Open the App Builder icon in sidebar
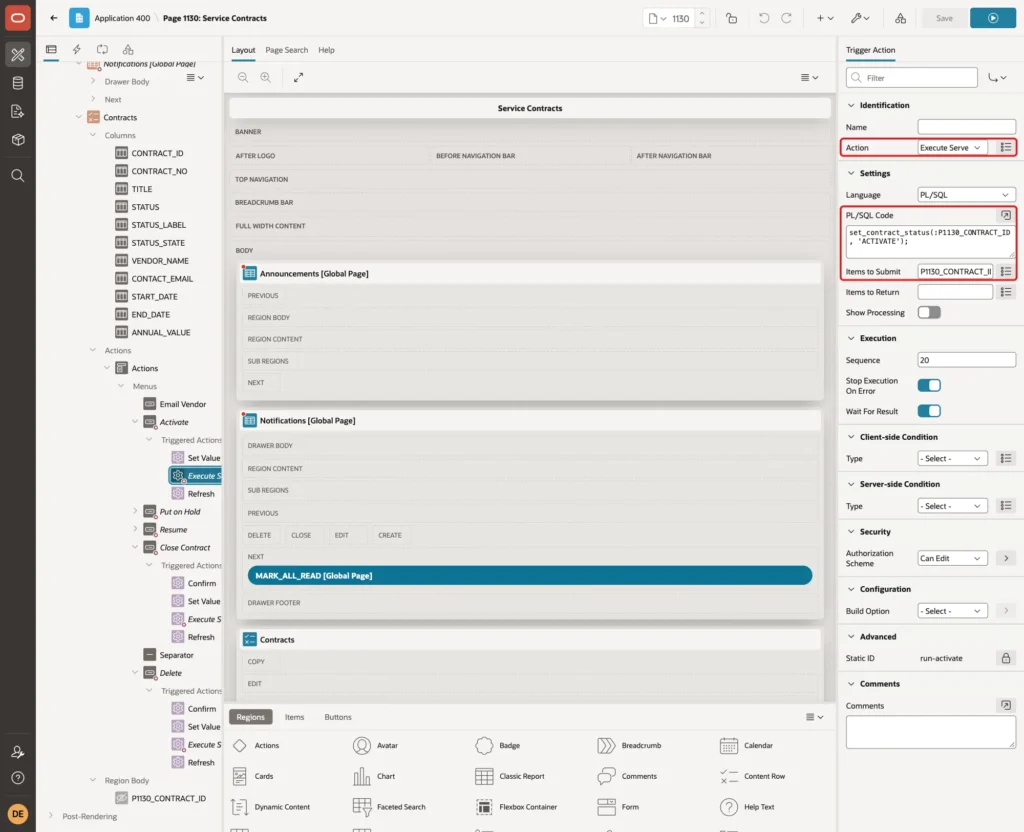The height and width of the screenshot is (832, 1024). click(18, 55)
